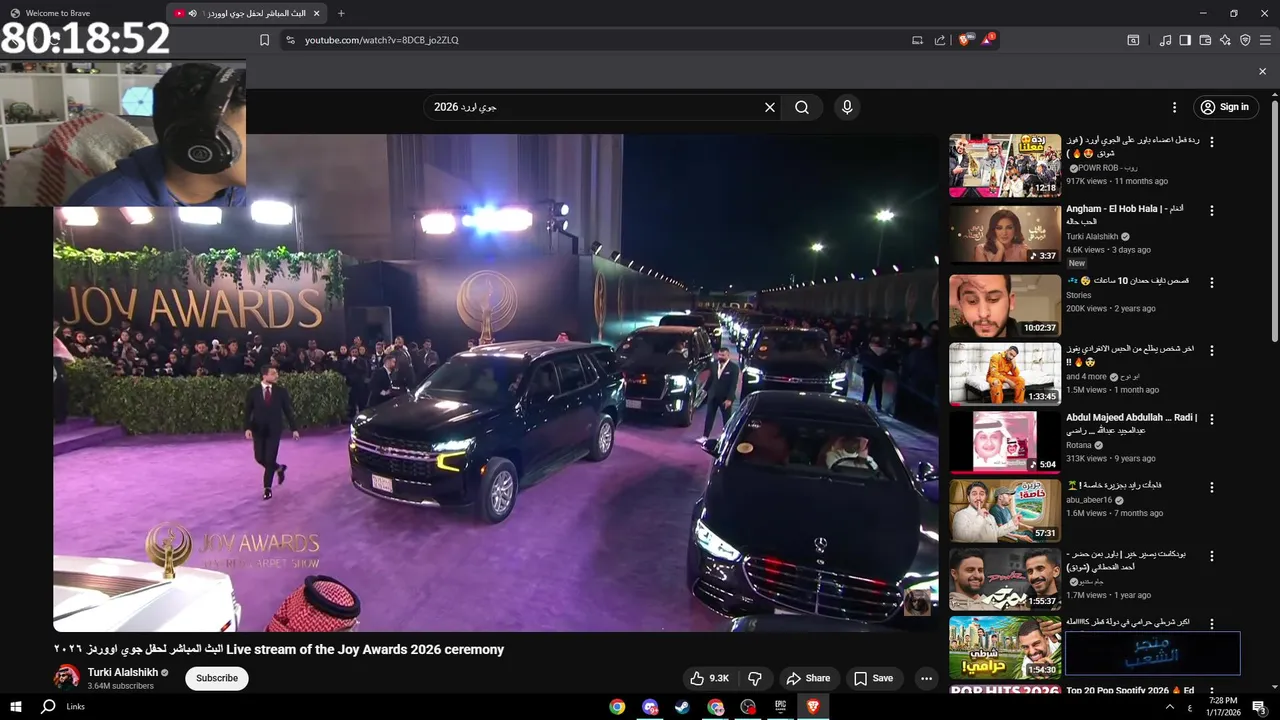Close the infobar below the toolbar
1280x720 pixels.
coord(1262,71)
